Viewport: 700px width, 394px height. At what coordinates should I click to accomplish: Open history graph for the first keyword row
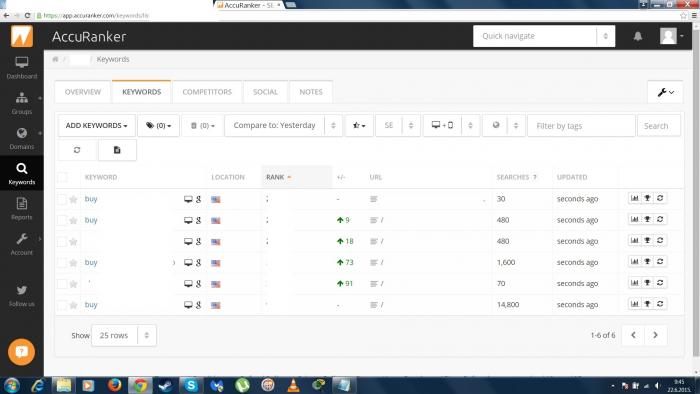pos(634,198)
